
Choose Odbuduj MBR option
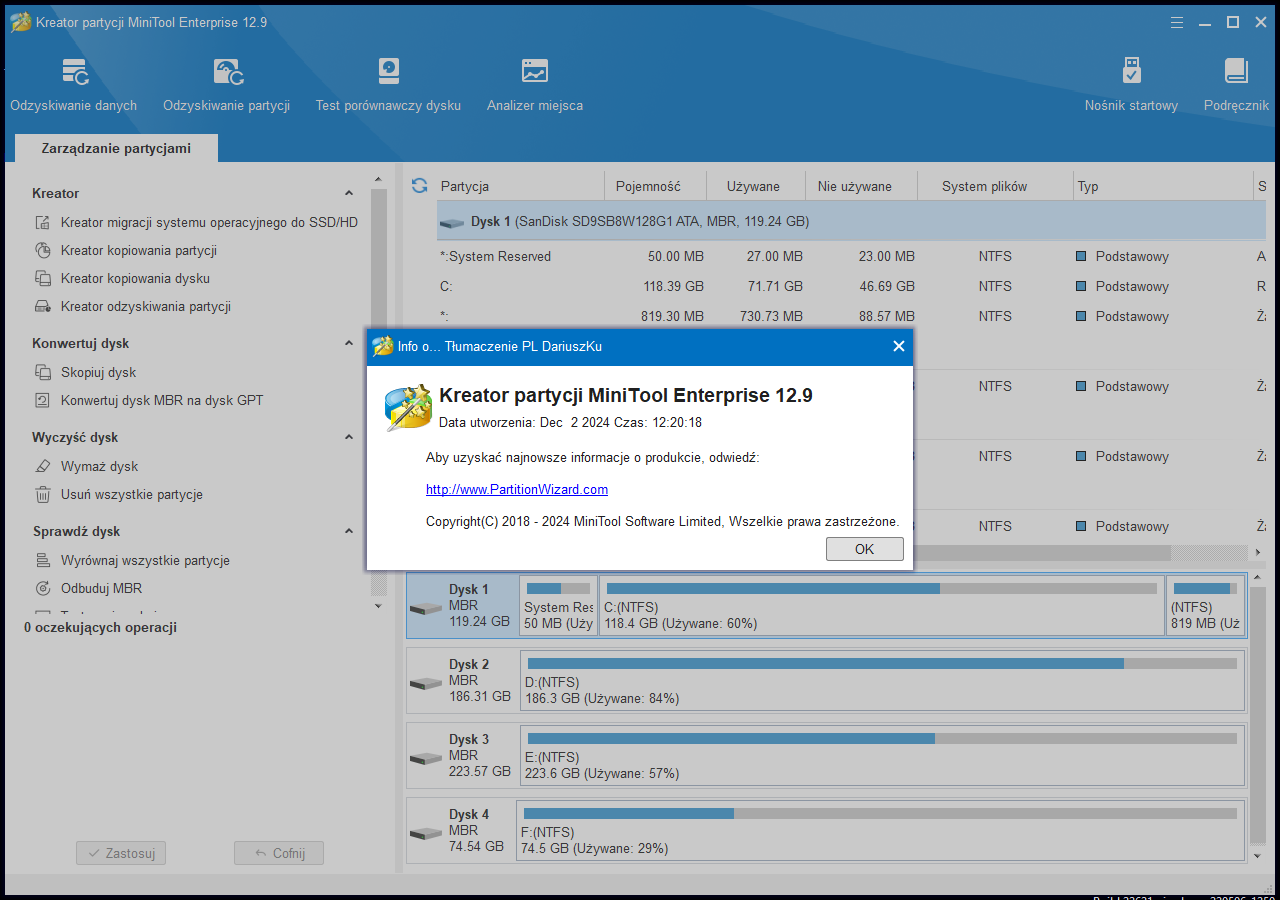point(88,589)
